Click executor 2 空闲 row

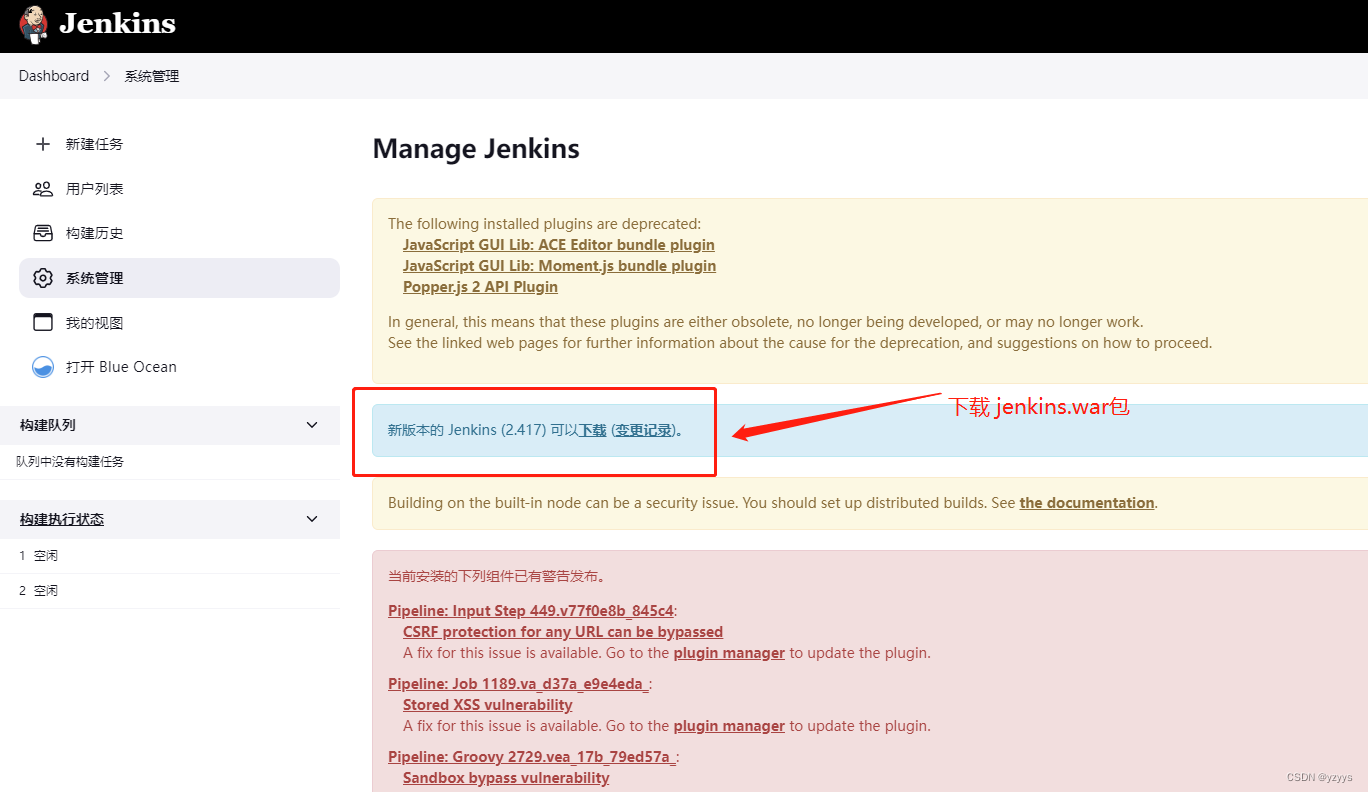pyautogui.click(x=170, y=591)
